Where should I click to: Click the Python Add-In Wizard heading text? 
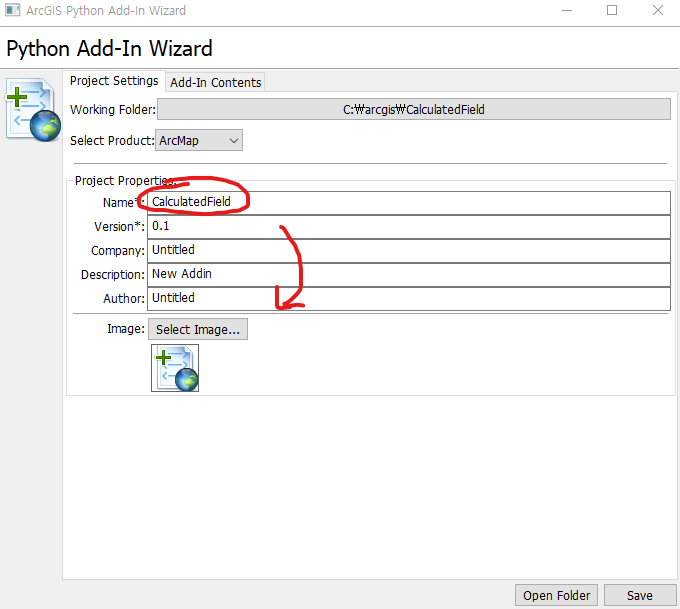click(x=109, y=48)
